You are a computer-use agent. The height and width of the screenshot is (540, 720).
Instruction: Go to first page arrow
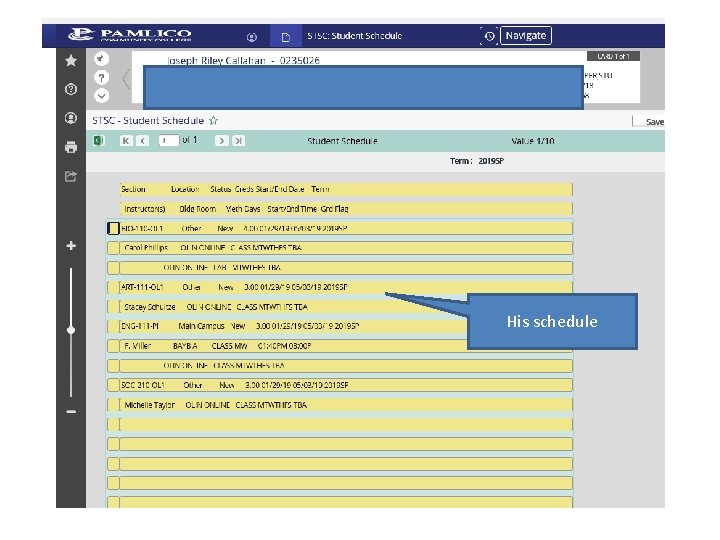point(126,141)
